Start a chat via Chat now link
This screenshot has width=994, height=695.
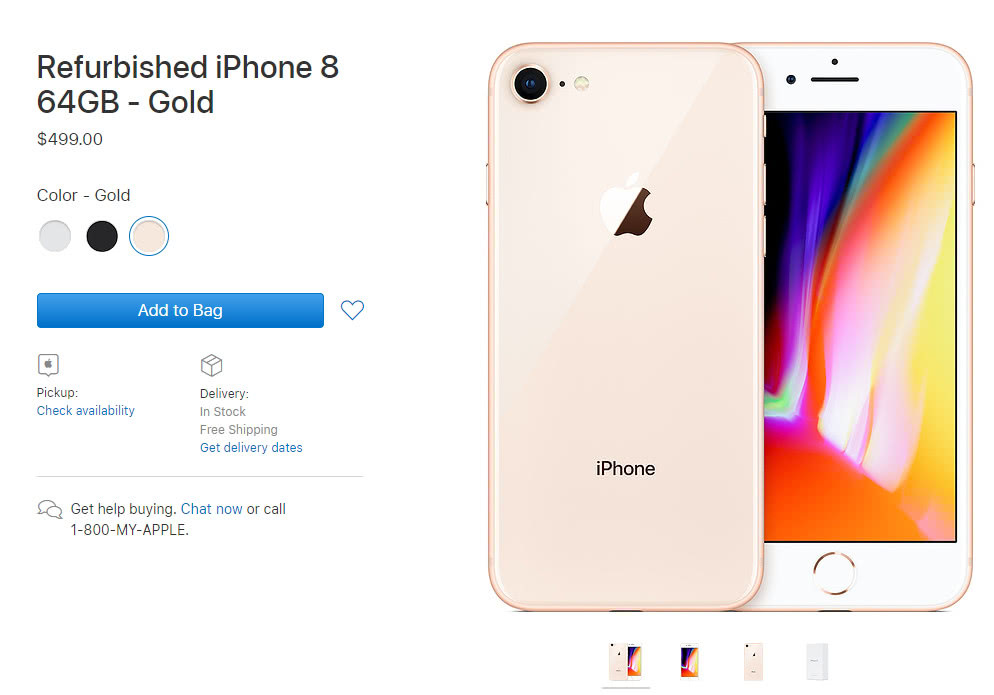(x=212, y=509)
